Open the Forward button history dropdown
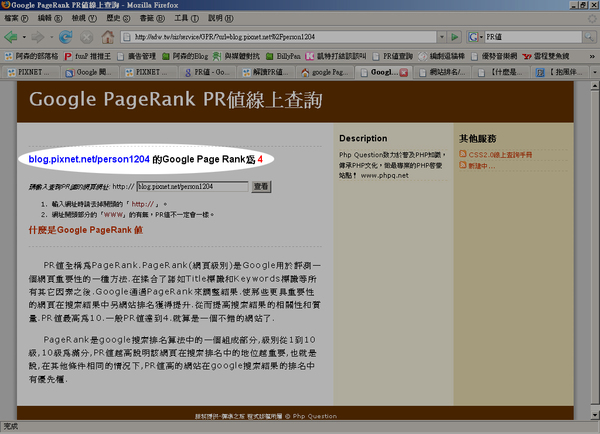 click(51, 37)
